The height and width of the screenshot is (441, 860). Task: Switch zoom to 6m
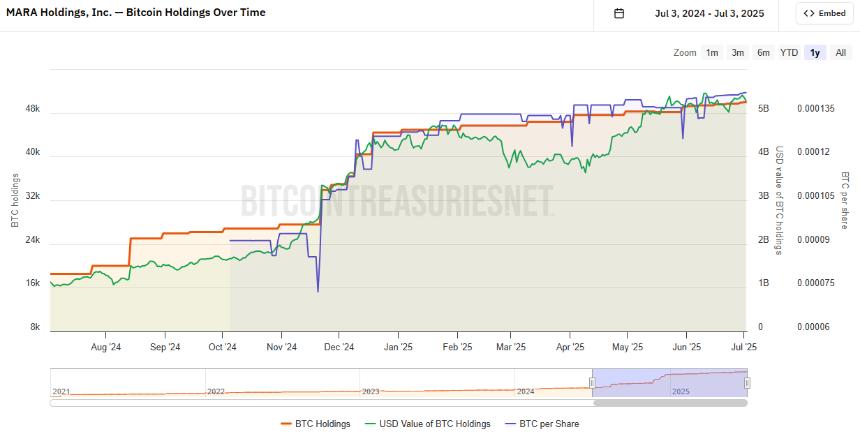pos(763,53)
